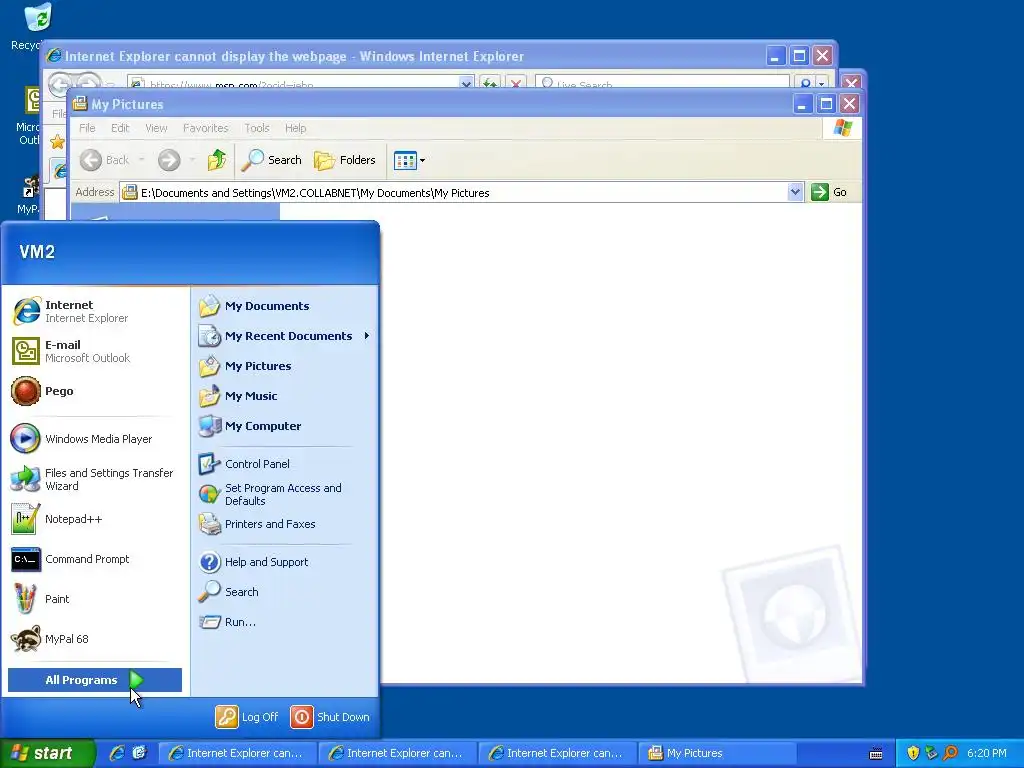Screen dimensions: 1024x768
Task: Click security shield tray icon
Action: [913, 753]
